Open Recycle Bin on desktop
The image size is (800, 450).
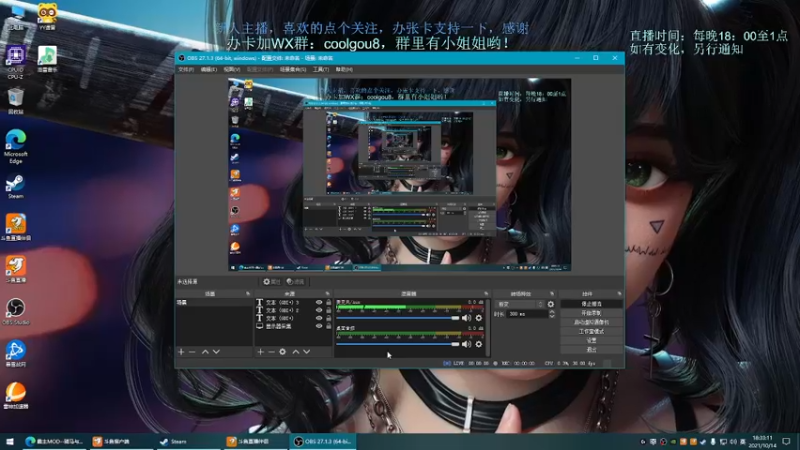[15, 101]
